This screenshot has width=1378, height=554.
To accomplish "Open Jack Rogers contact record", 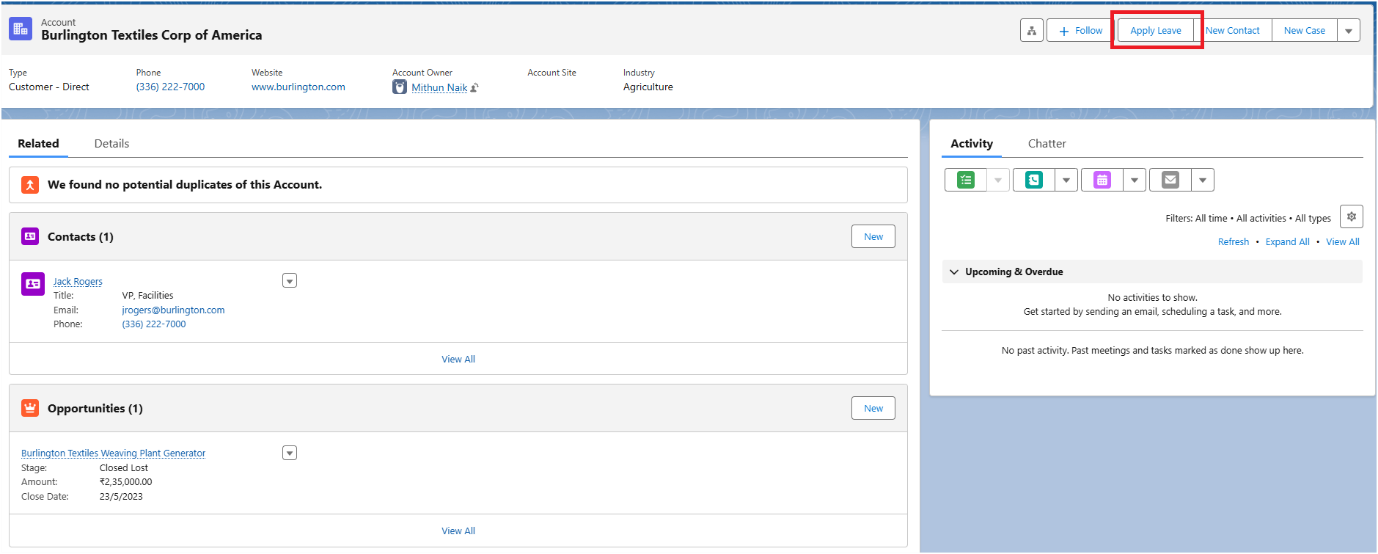I will [x=78, y=282].
